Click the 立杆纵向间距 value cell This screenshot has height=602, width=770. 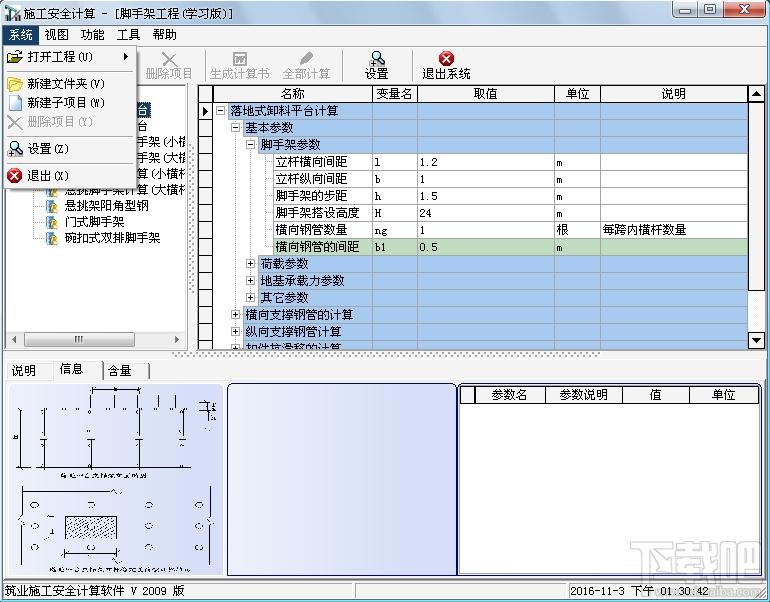pyautogui.click(x=486, y=179)
